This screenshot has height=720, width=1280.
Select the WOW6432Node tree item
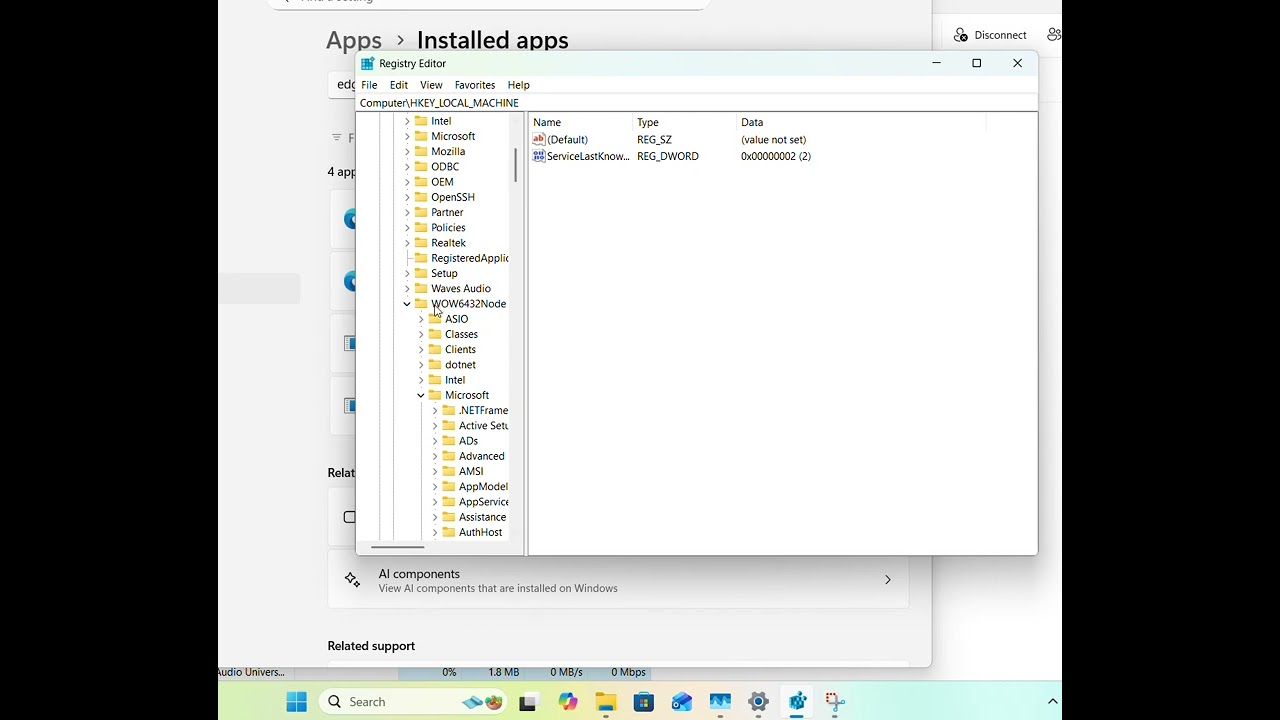click(x=468, y=304)
